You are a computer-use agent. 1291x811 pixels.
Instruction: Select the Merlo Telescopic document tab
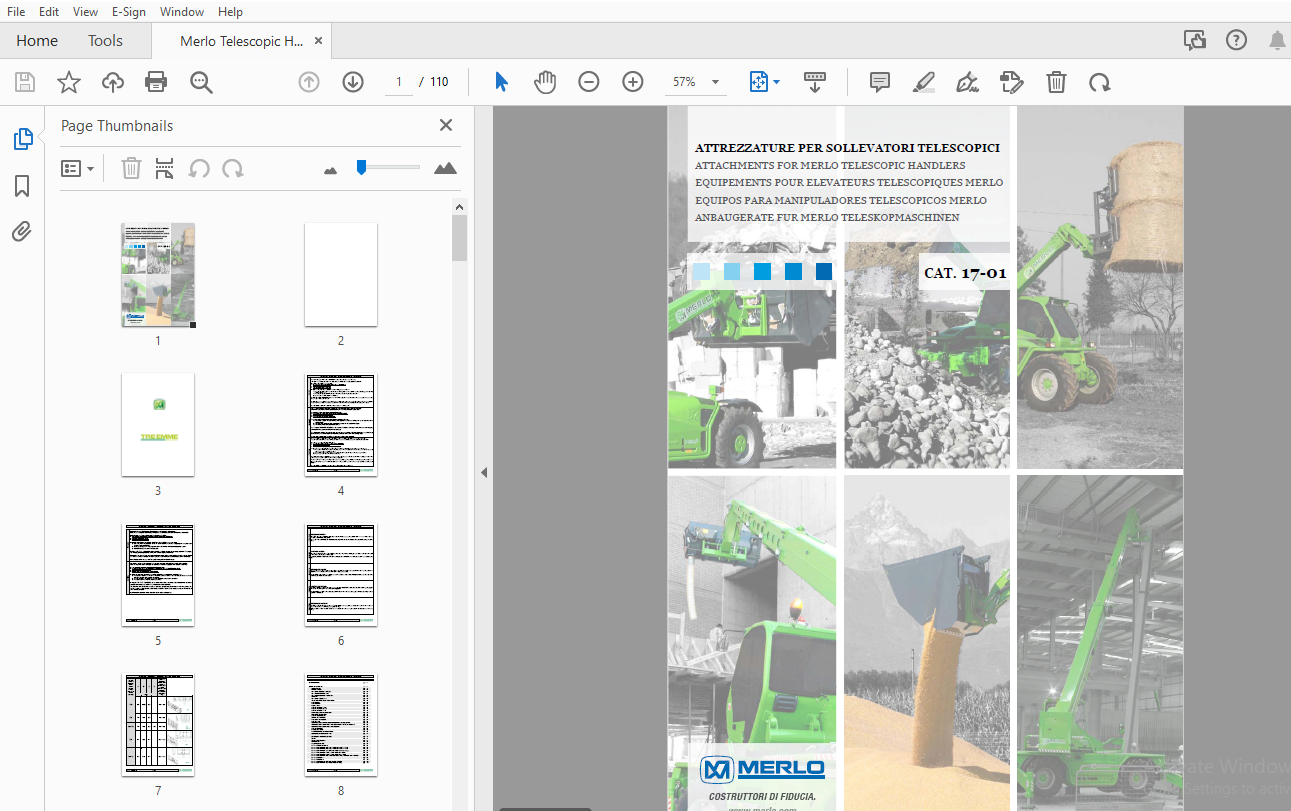(x=241, y=41)
